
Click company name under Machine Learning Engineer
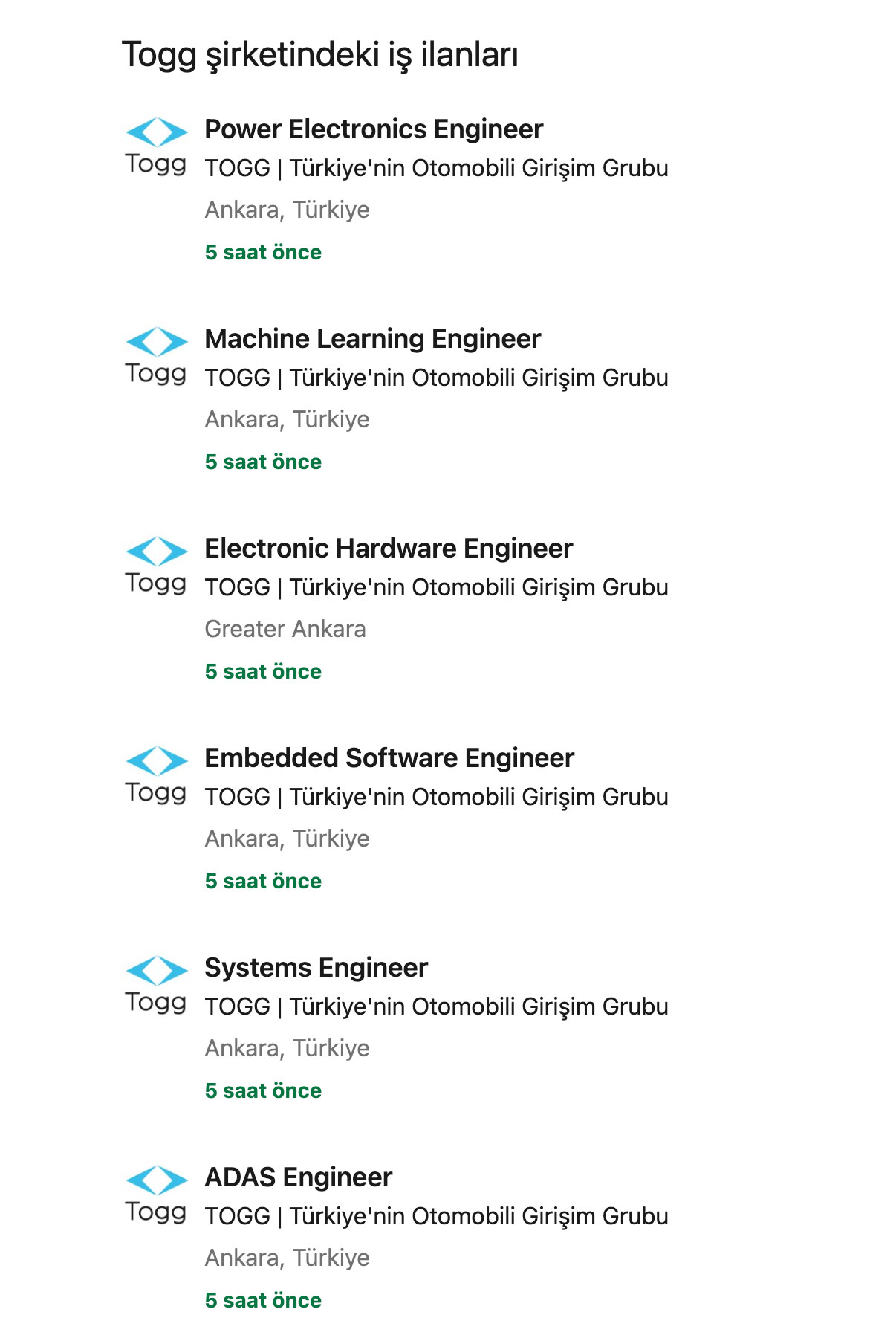point(436,378)
